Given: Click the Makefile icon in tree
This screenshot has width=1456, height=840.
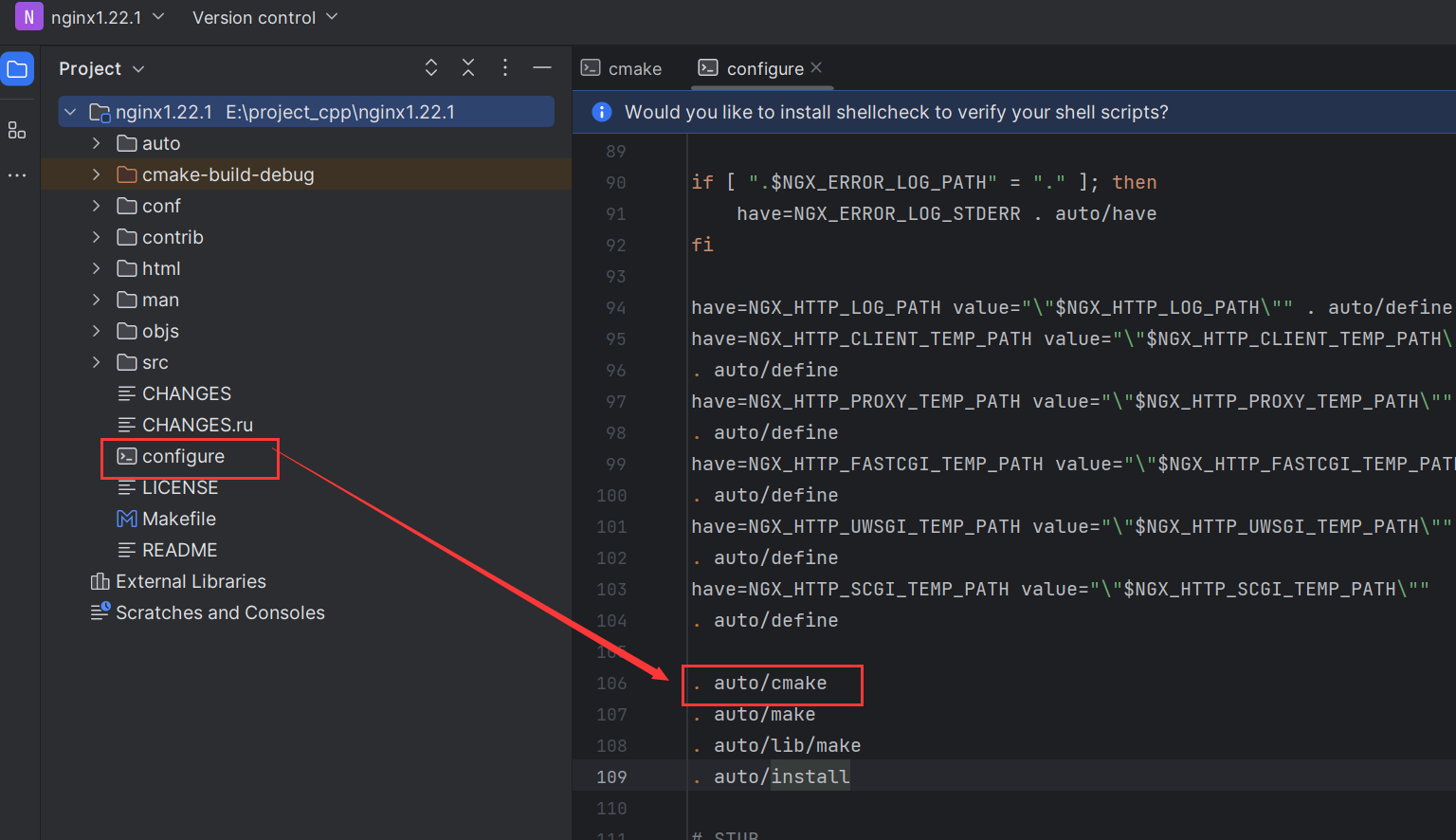Looking at the screenshot, I should click(x=127, y=519).
